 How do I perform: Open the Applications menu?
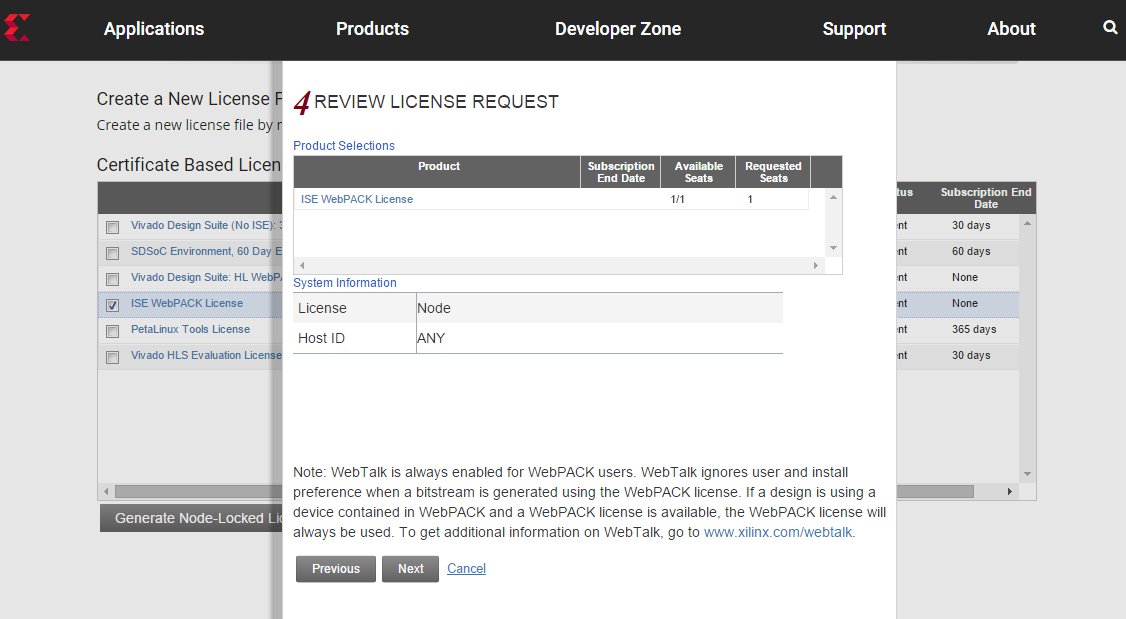point(154,29)
